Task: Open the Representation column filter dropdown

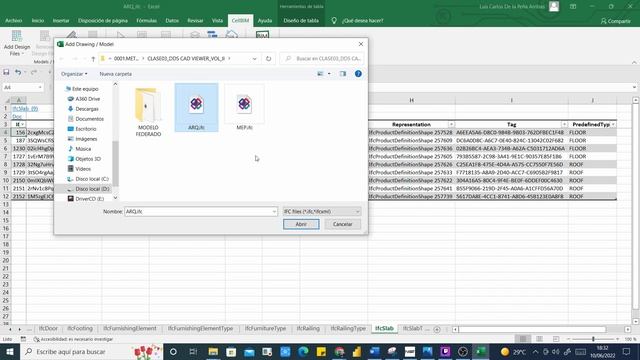Action: pos(451,124)
